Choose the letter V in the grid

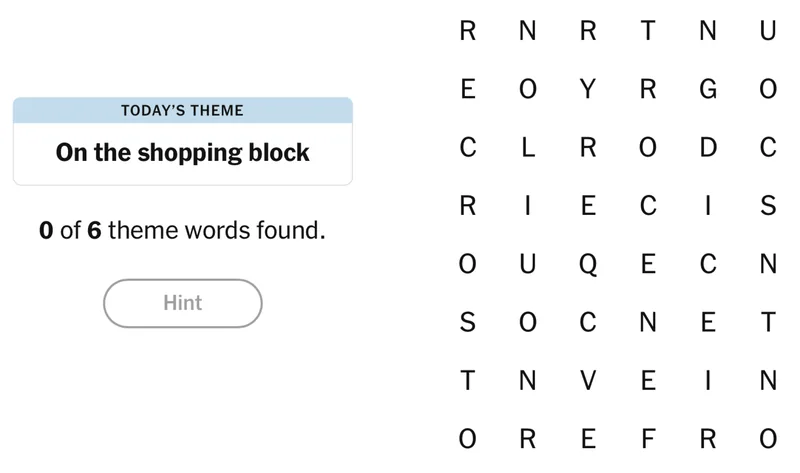pos(588,381)
